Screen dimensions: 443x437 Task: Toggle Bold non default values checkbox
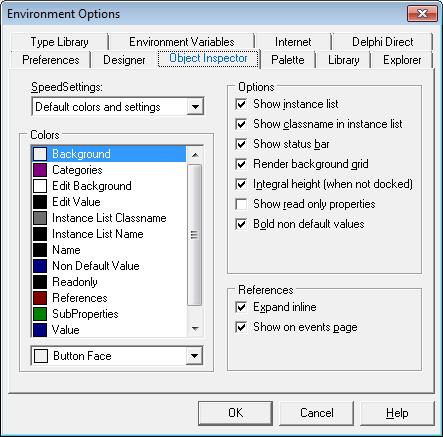(x=241, y=224)
